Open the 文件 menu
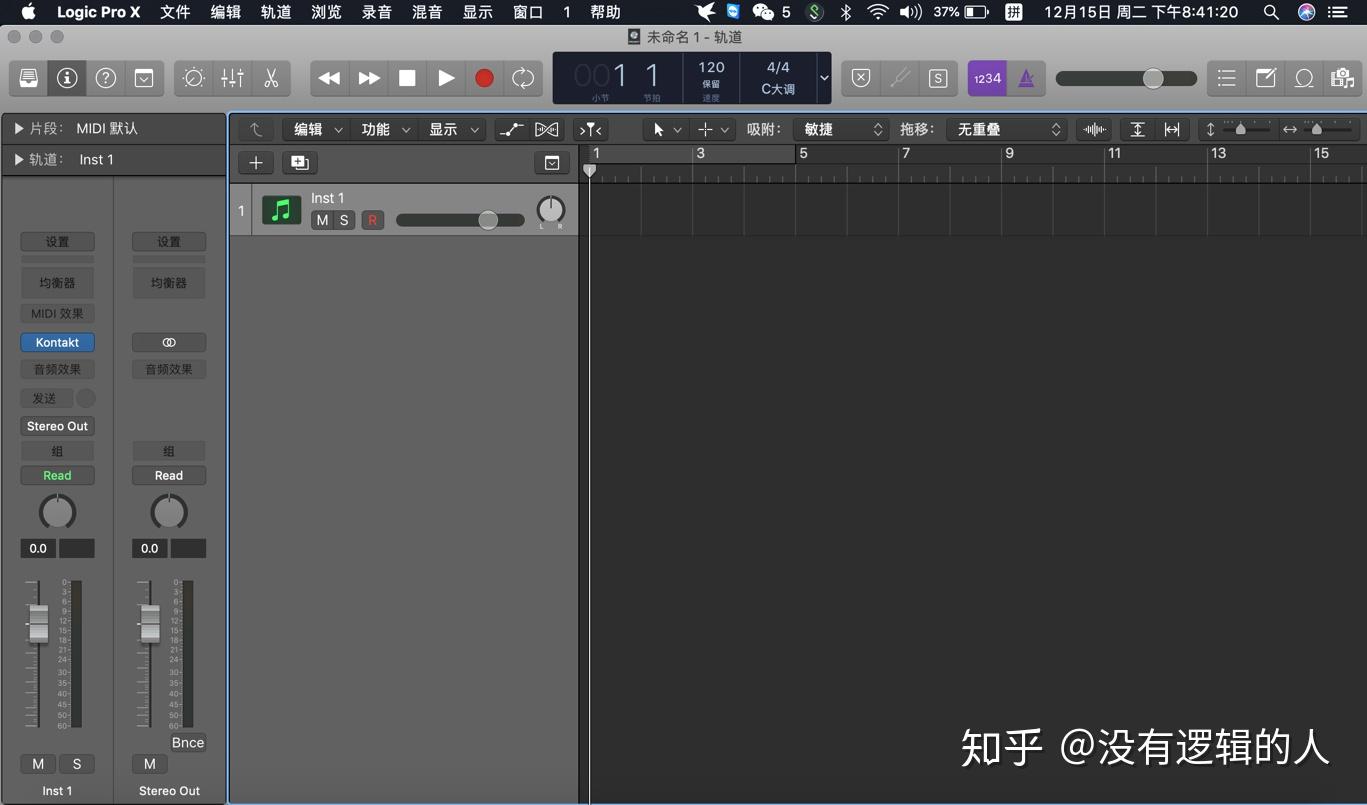The width and height of the screenshot is (1367, 805). tap(175, 12)
